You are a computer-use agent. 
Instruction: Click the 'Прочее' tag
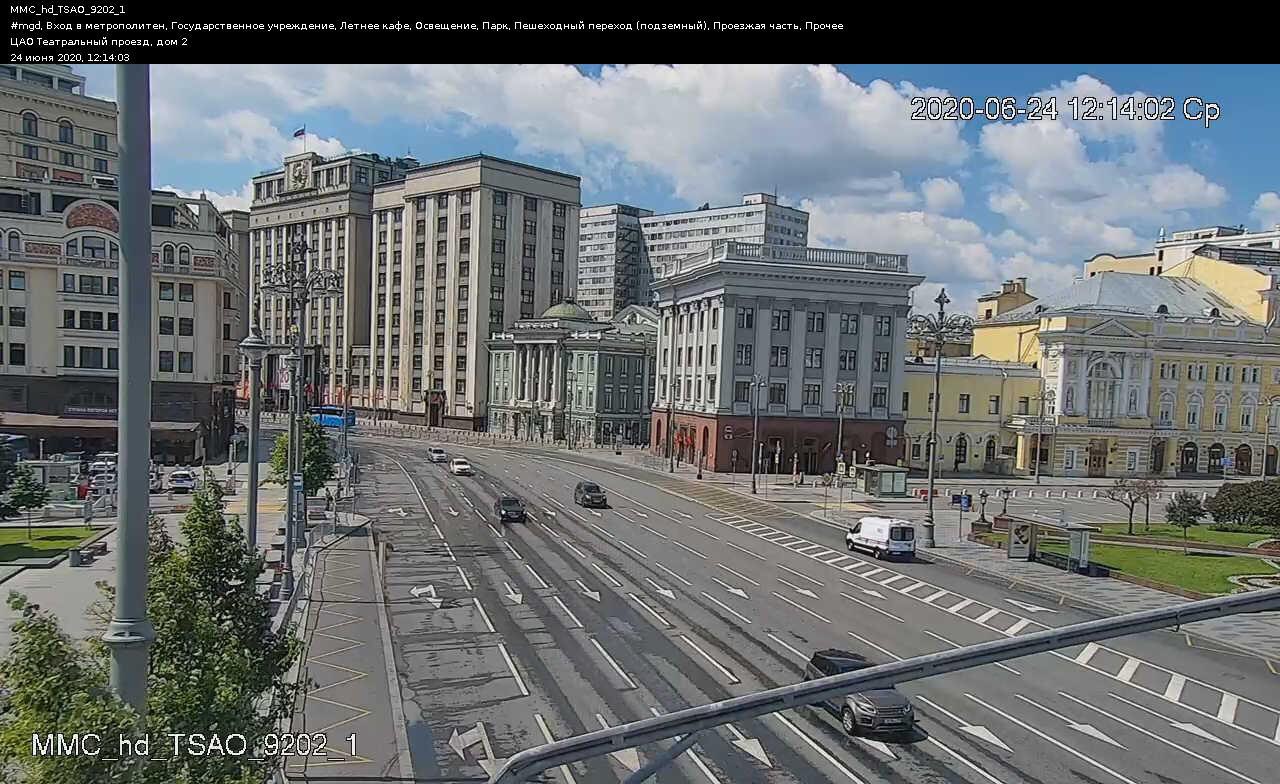point(824,26)
